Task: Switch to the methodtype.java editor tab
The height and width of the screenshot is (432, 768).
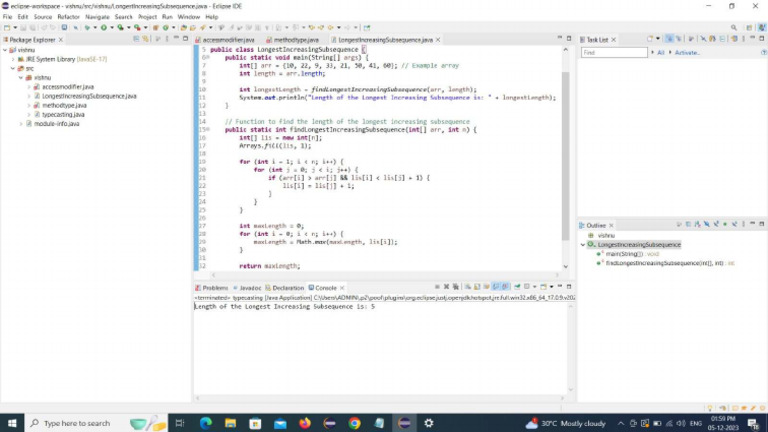Action: 294,40
